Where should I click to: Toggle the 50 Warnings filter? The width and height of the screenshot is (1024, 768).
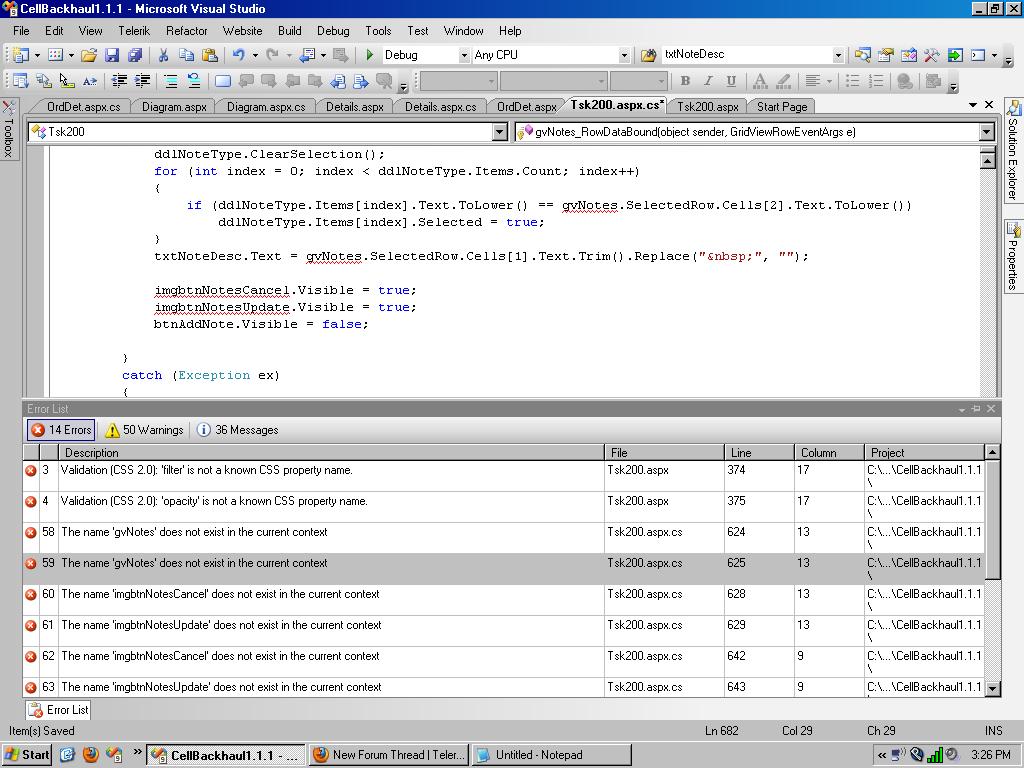(x=145, y=430)
